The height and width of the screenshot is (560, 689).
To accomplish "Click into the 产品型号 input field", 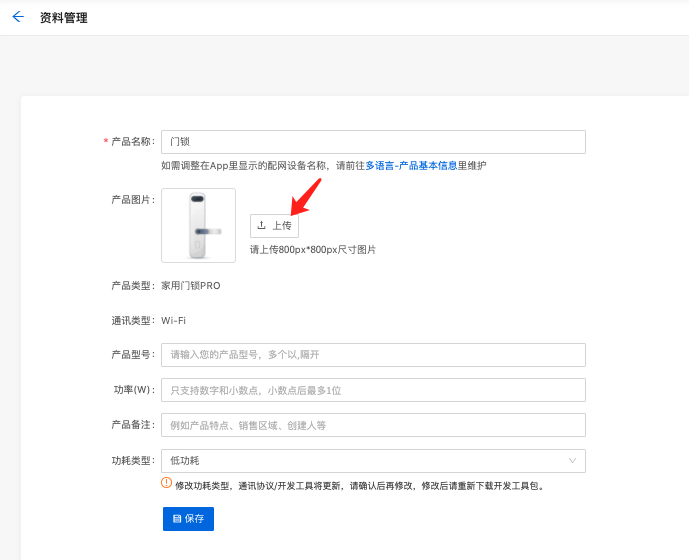I will click(x=373, y=355).
